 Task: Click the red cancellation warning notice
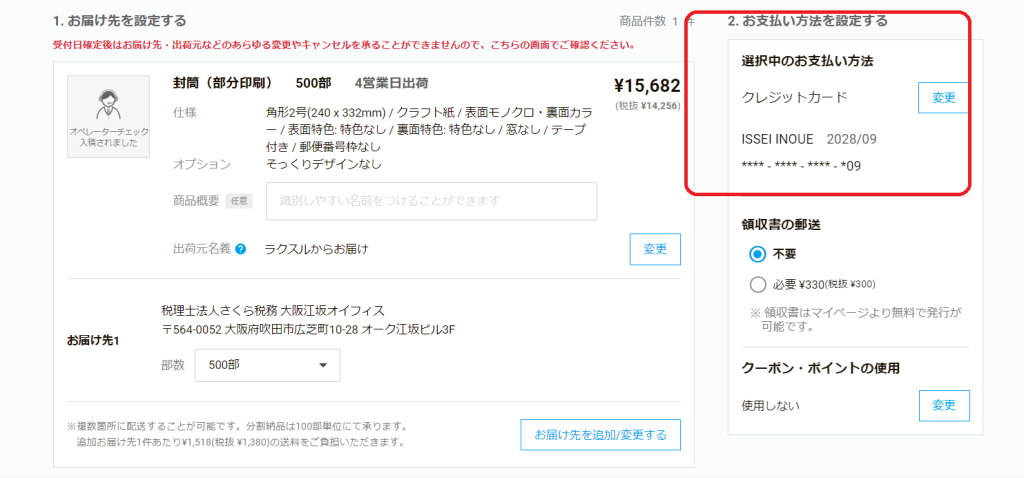pyautogui.click(x=345, y=45)
